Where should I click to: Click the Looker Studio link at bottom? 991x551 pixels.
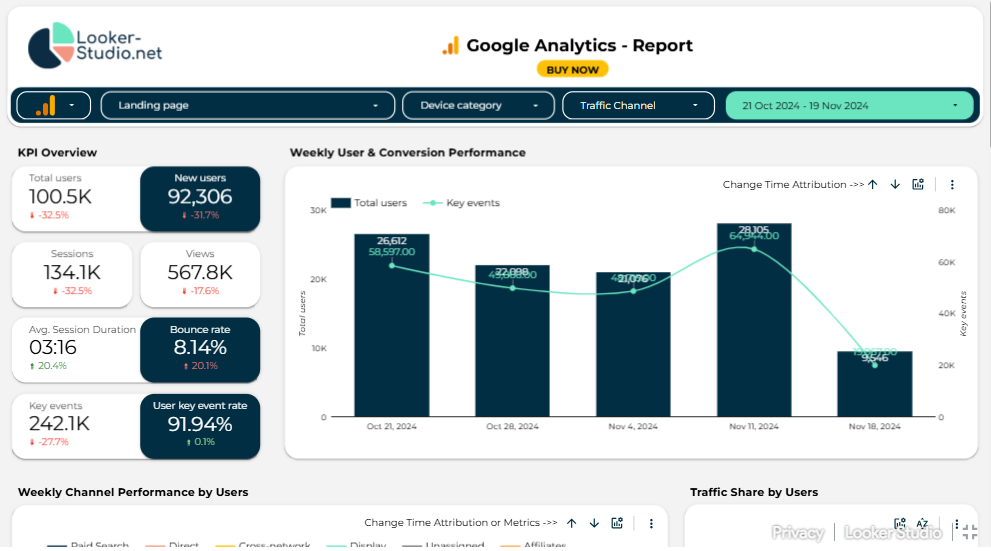(892, 533)
